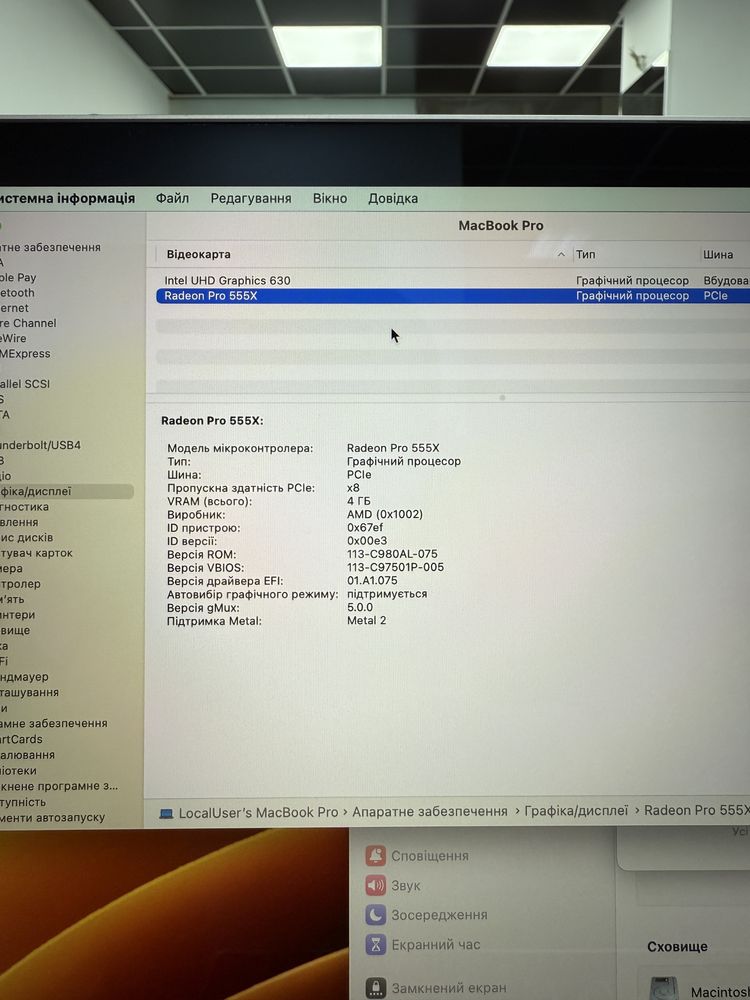Sort by the Шина column header

pyautogui.click(x=717, y=254)
